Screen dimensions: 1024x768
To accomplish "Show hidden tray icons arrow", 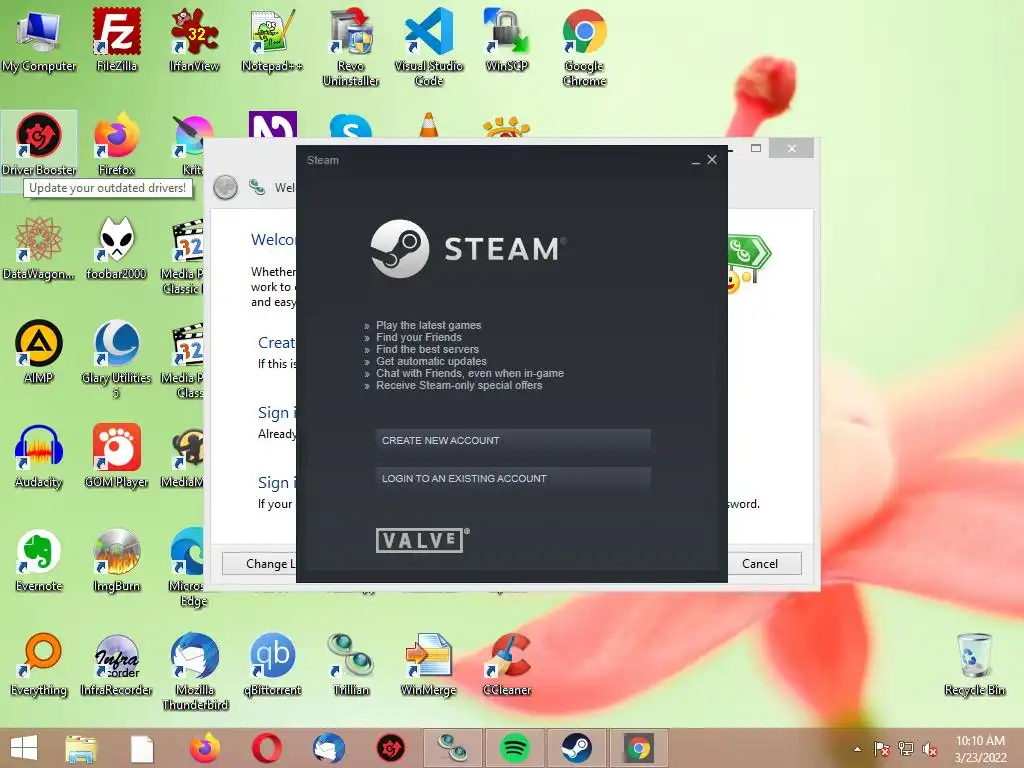I will point(857,749).
